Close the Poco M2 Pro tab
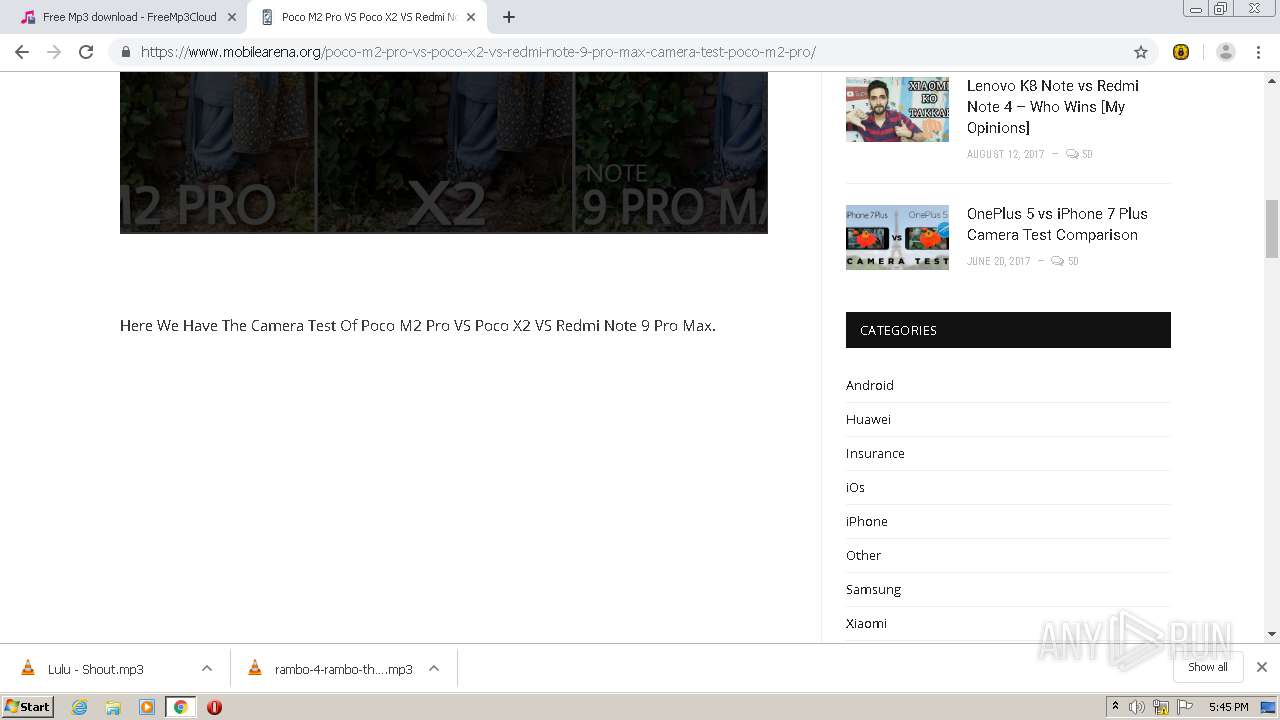 point(471,17)
